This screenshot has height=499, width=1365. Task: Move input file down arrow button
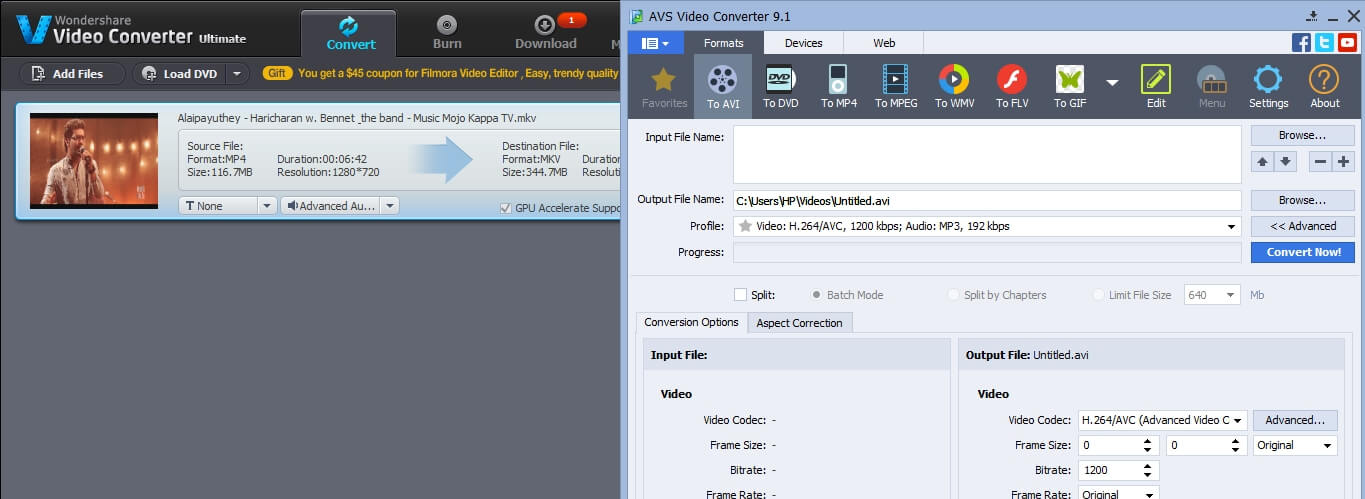pos(1285,161)
